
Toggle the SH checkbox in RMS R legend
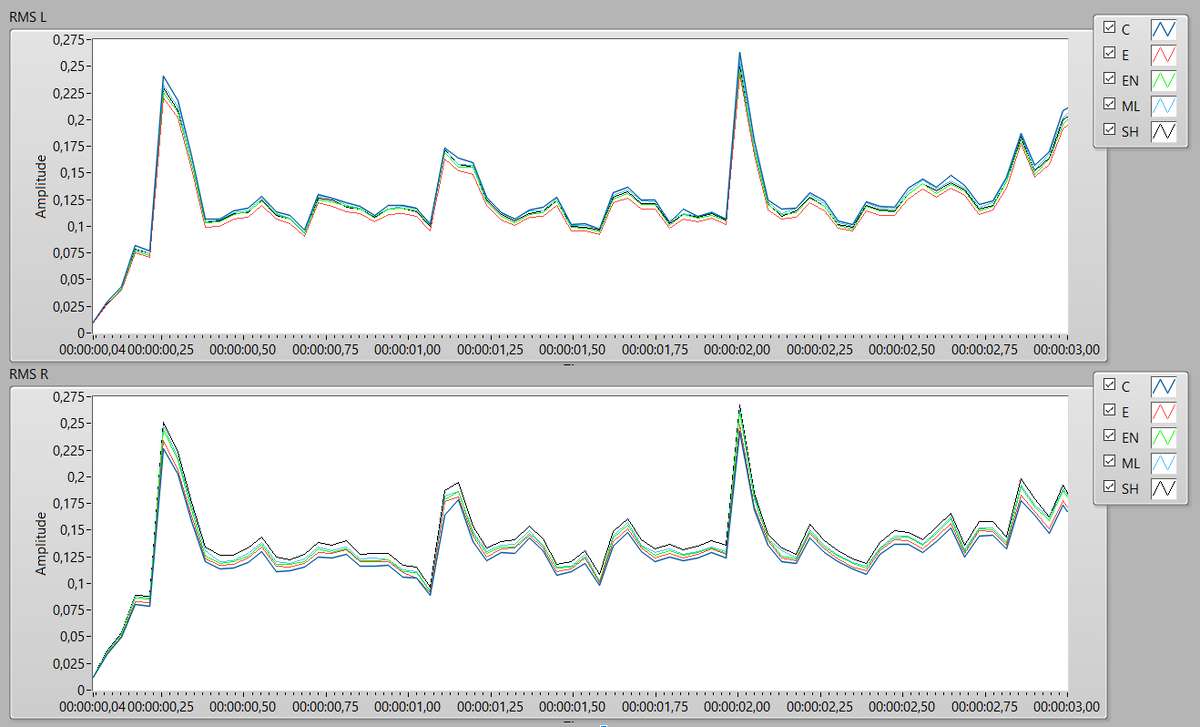[1109, 486]
